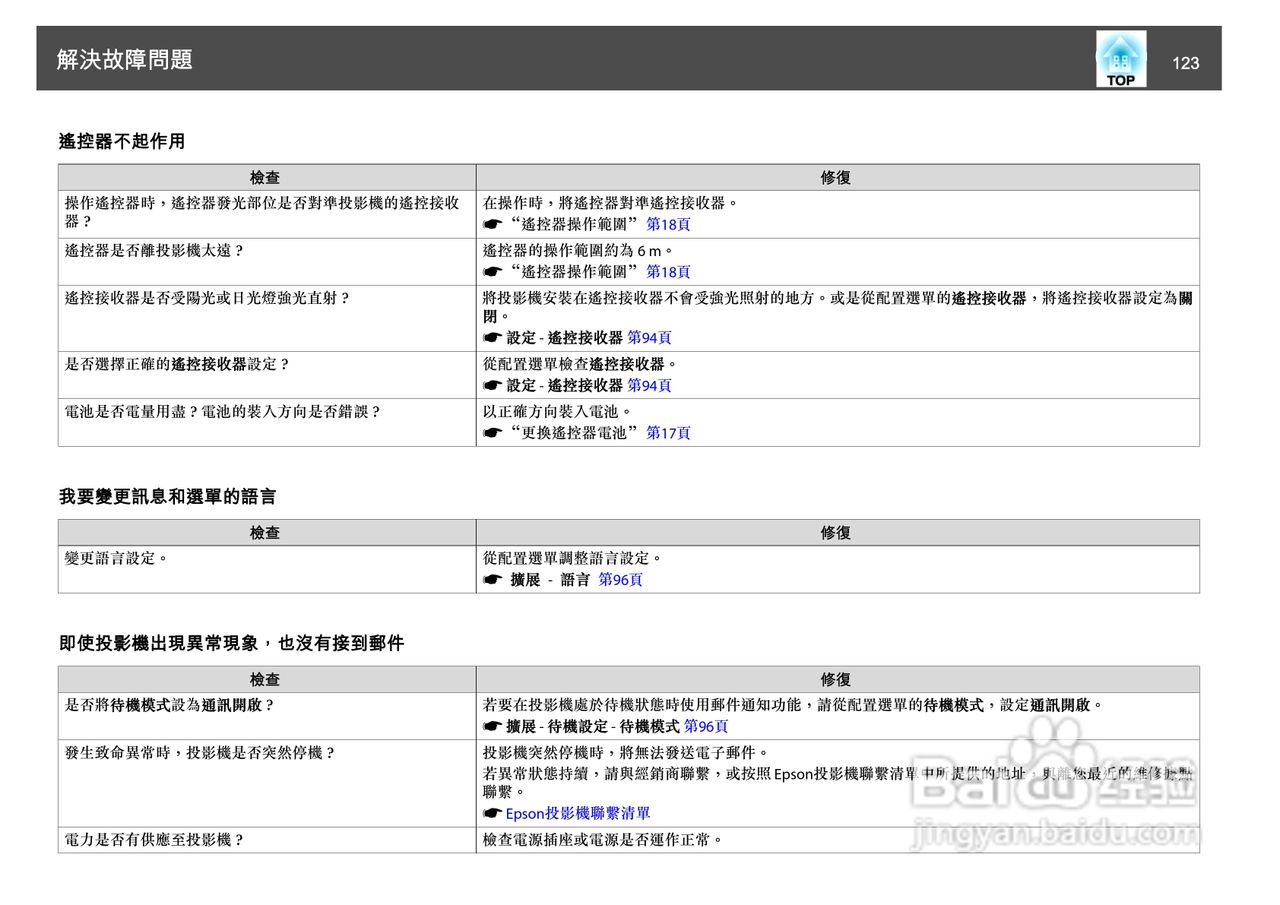Open 第18頁 link under 操作範圍約為6m row

668,272
